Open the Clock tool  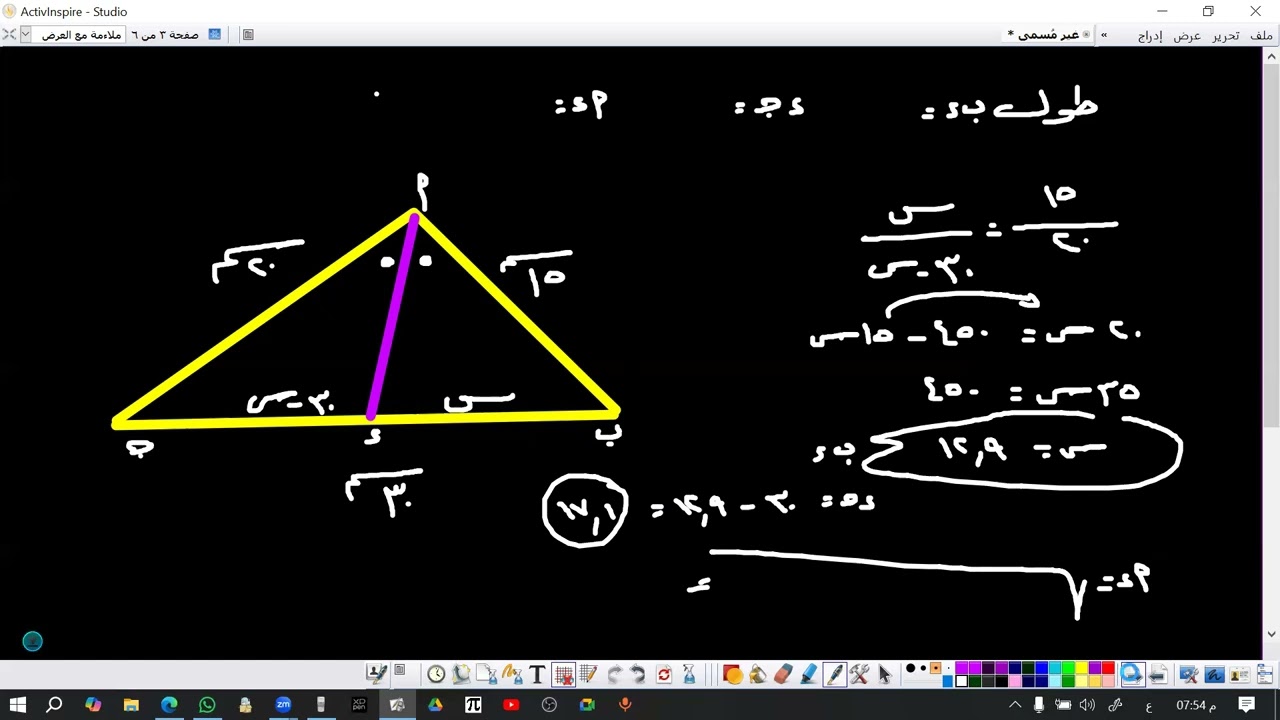436,674
